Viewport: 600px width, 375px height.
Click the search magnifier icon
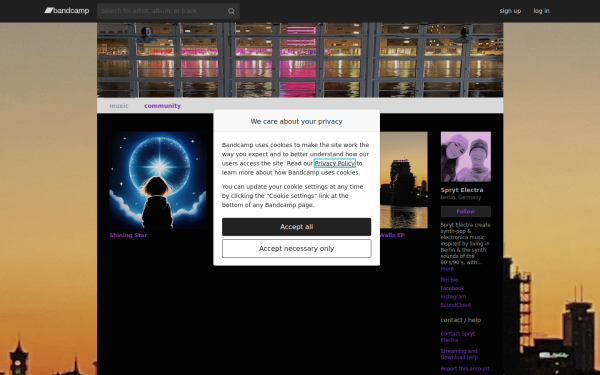click(231, 11)
